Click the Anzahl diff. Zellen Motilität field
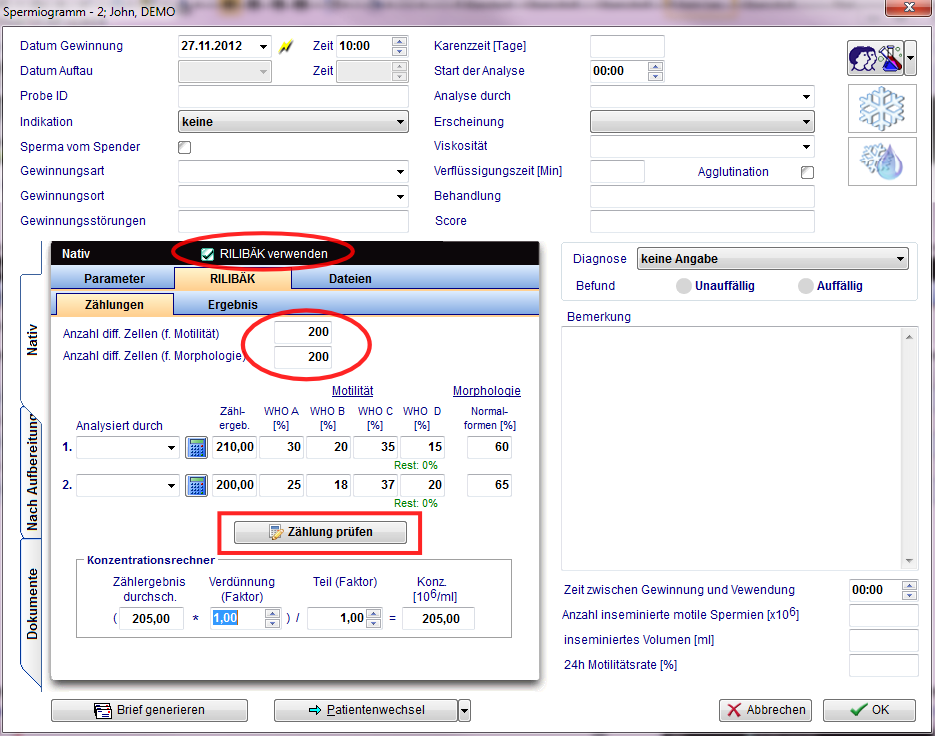 [303, 332]
